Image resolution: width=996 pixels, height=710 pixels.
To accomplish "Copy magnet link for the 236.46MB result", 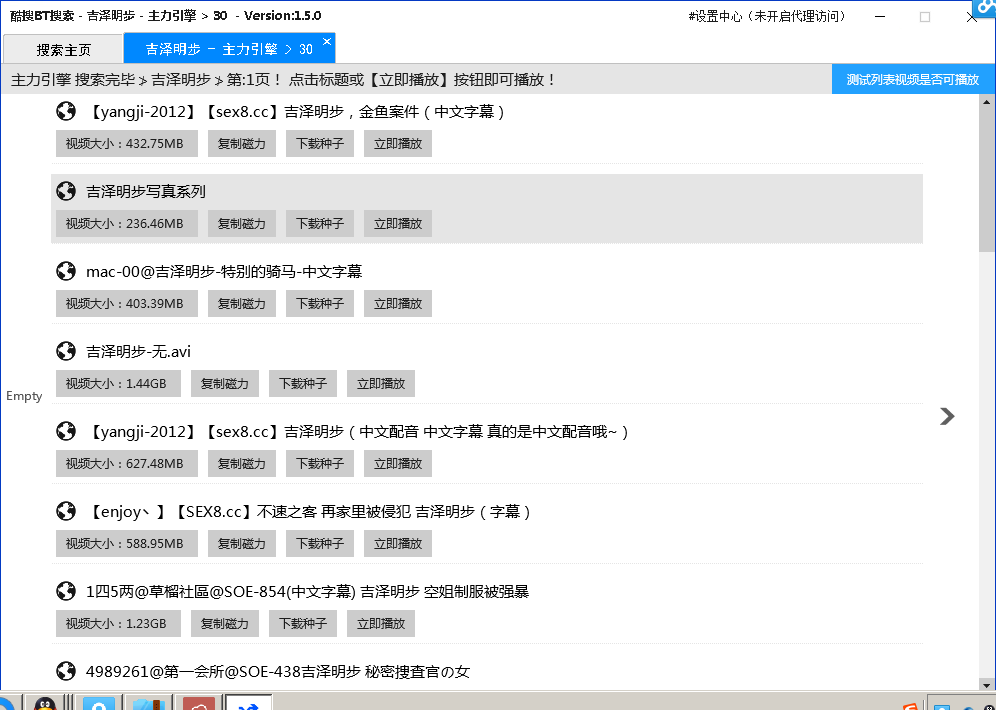I will click(242, 224).
